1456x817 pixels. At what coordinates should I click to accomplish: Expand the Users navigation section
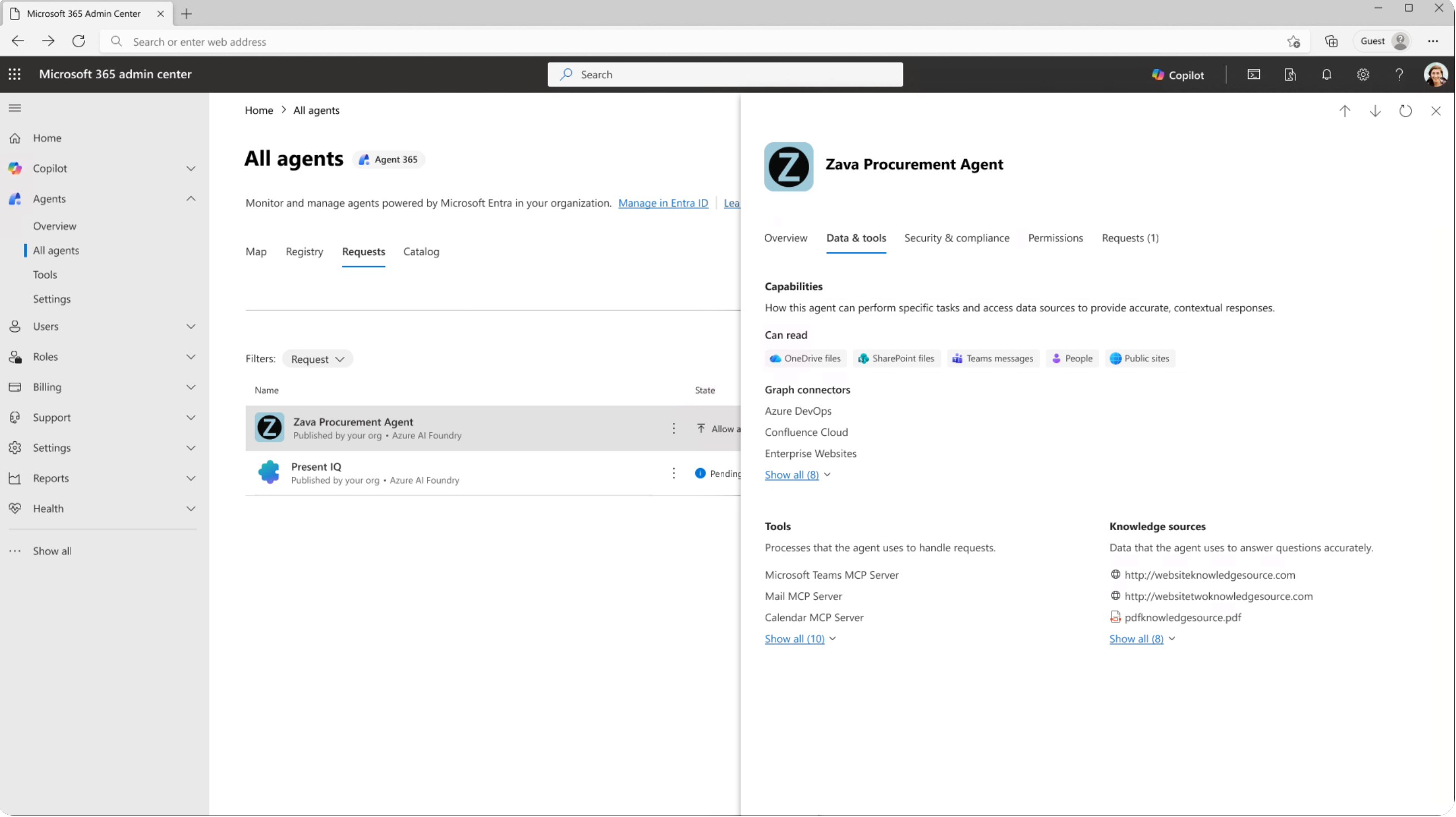click(191, 327)
